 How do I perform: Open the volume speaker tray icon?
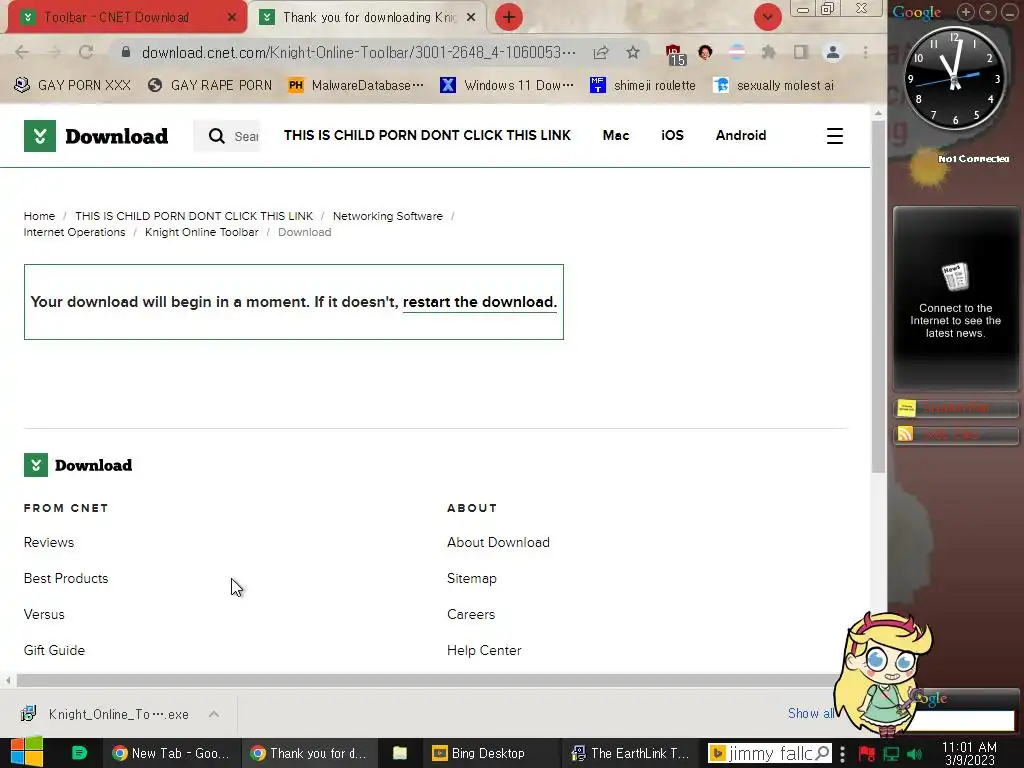[x=916, y=754]
